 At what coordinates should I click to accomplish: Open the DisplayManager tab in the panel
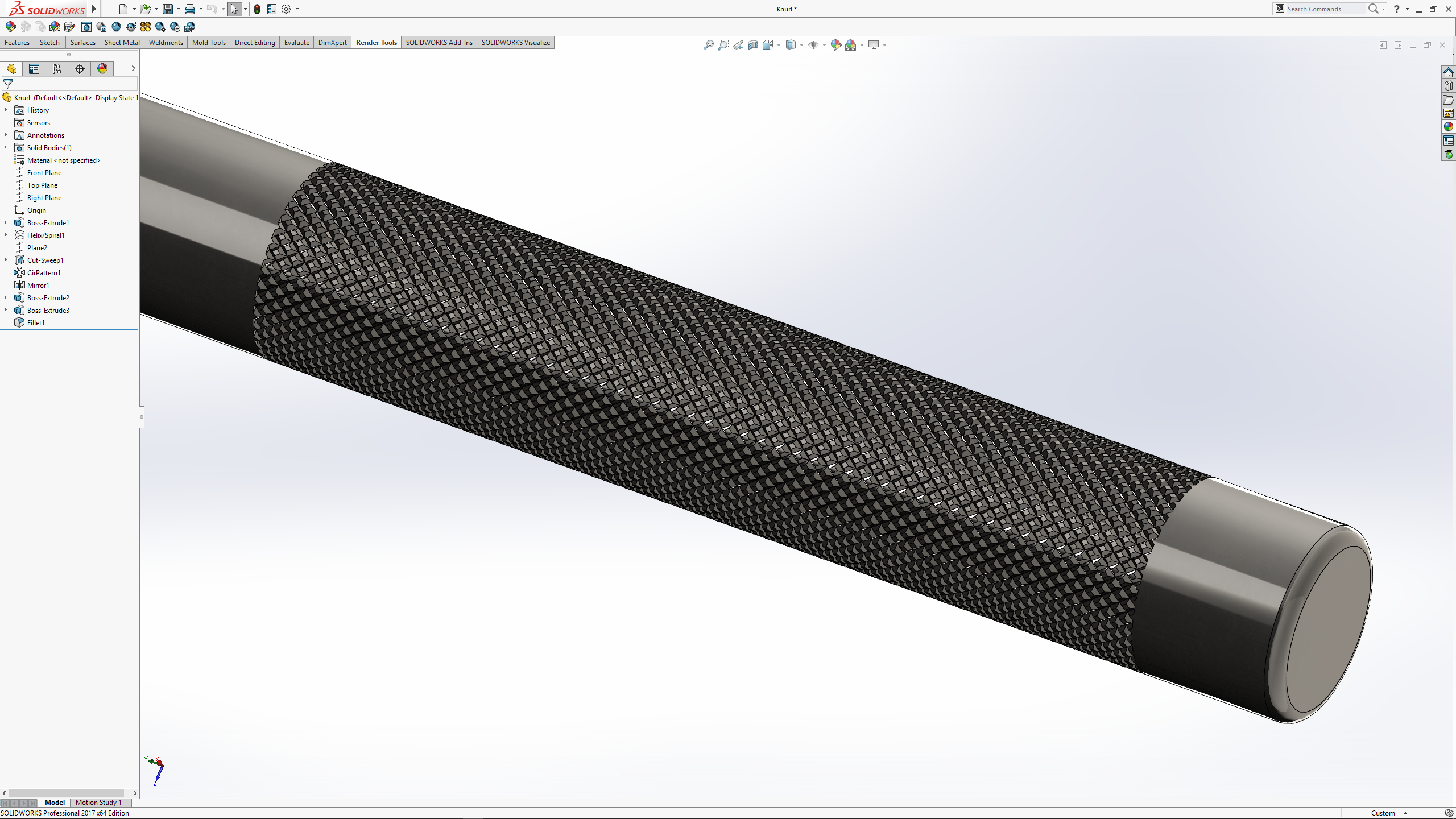102,69
